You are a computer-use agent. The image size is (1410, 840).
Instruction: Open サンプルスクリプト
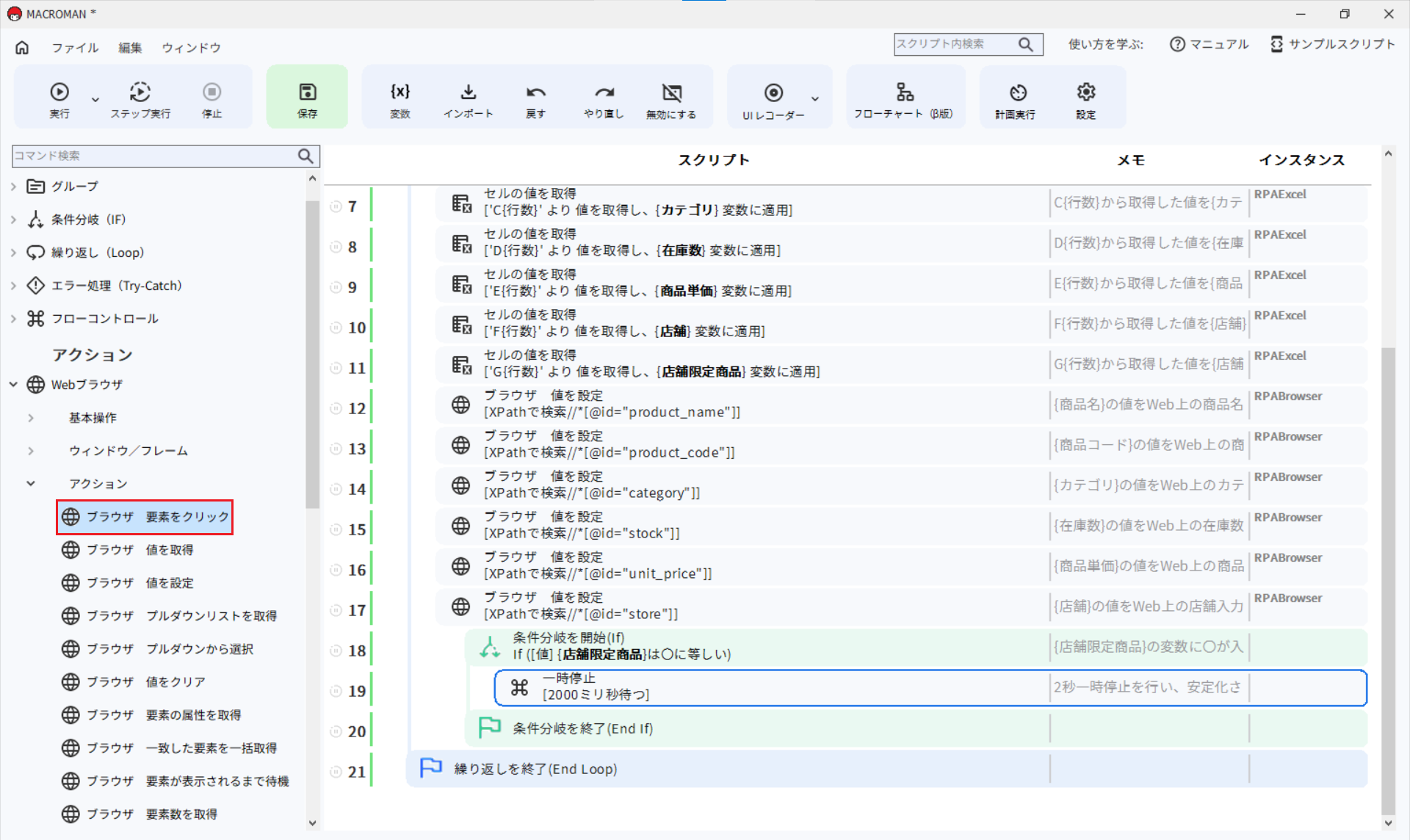(x=1333, y=44)
